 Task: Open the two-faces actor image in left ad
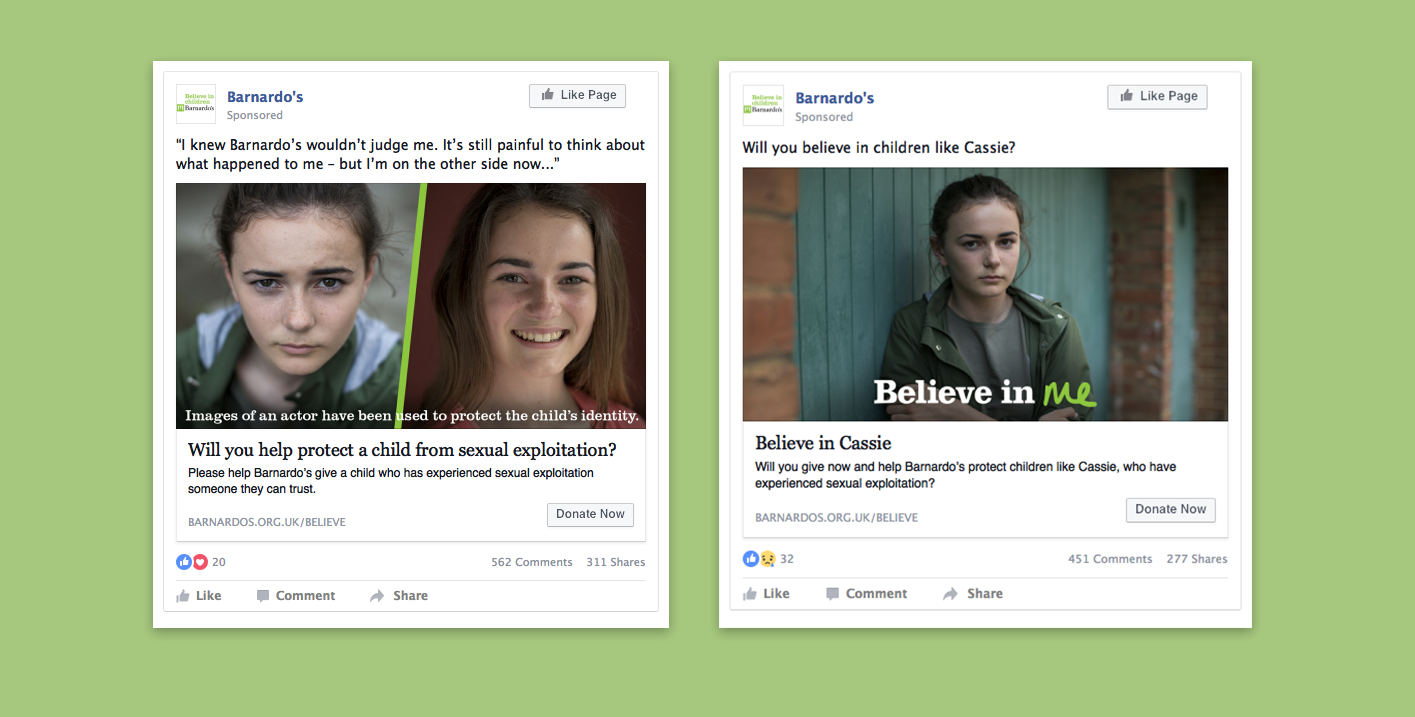tap(411, 306)
